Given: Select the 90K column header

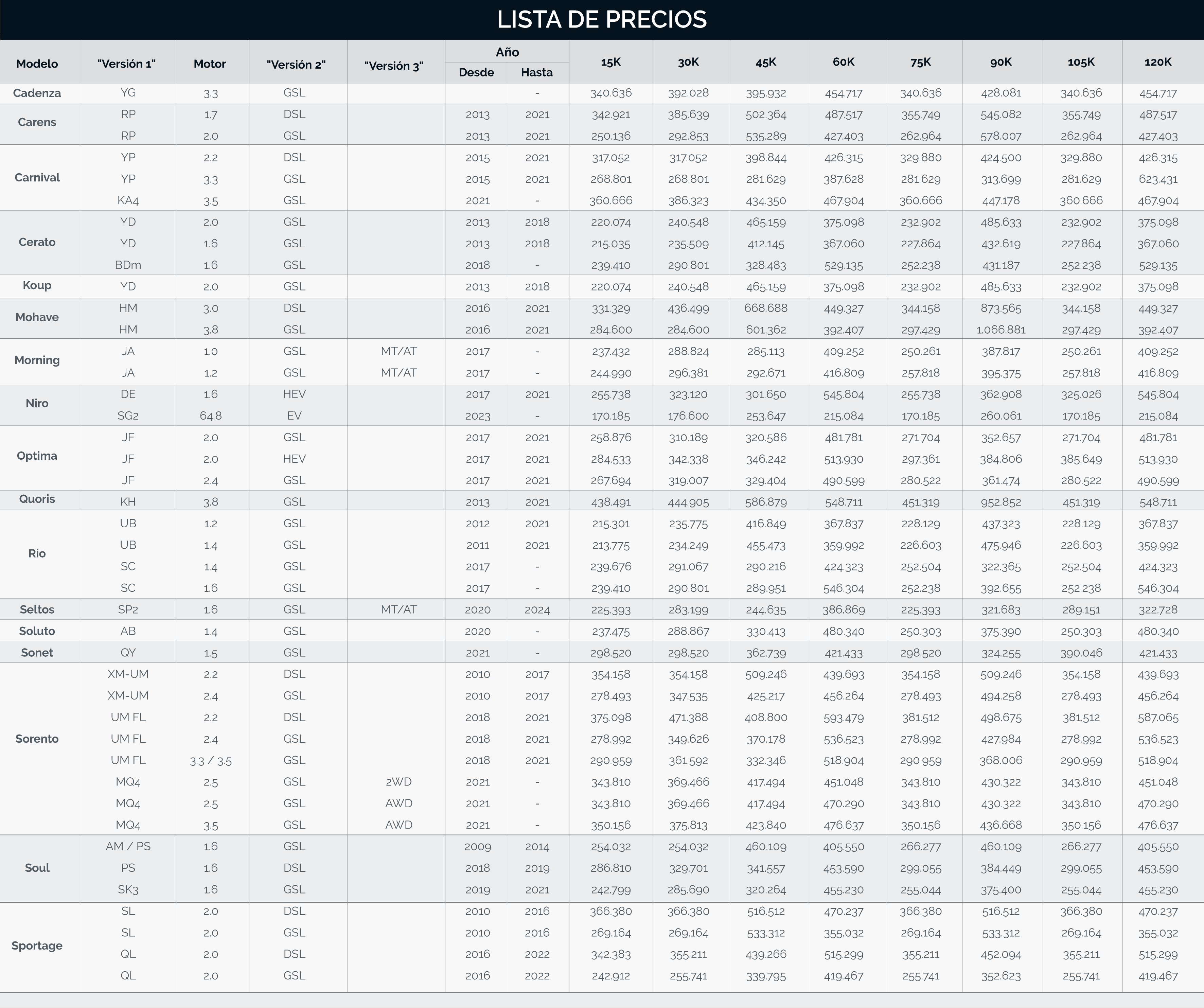Looking at the screenshot, I should click(1001, 62).
